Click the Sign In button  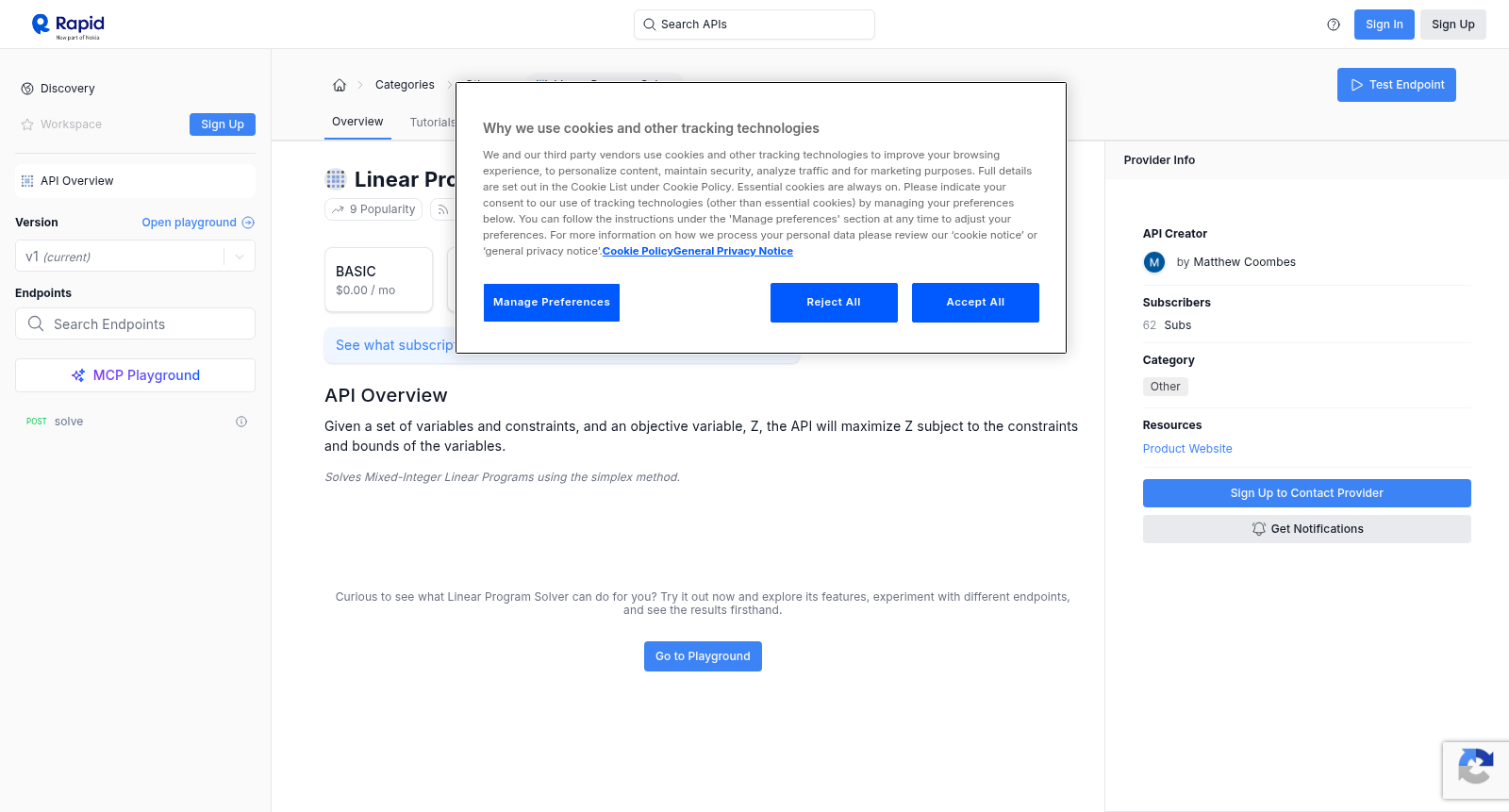point(1385,25)
